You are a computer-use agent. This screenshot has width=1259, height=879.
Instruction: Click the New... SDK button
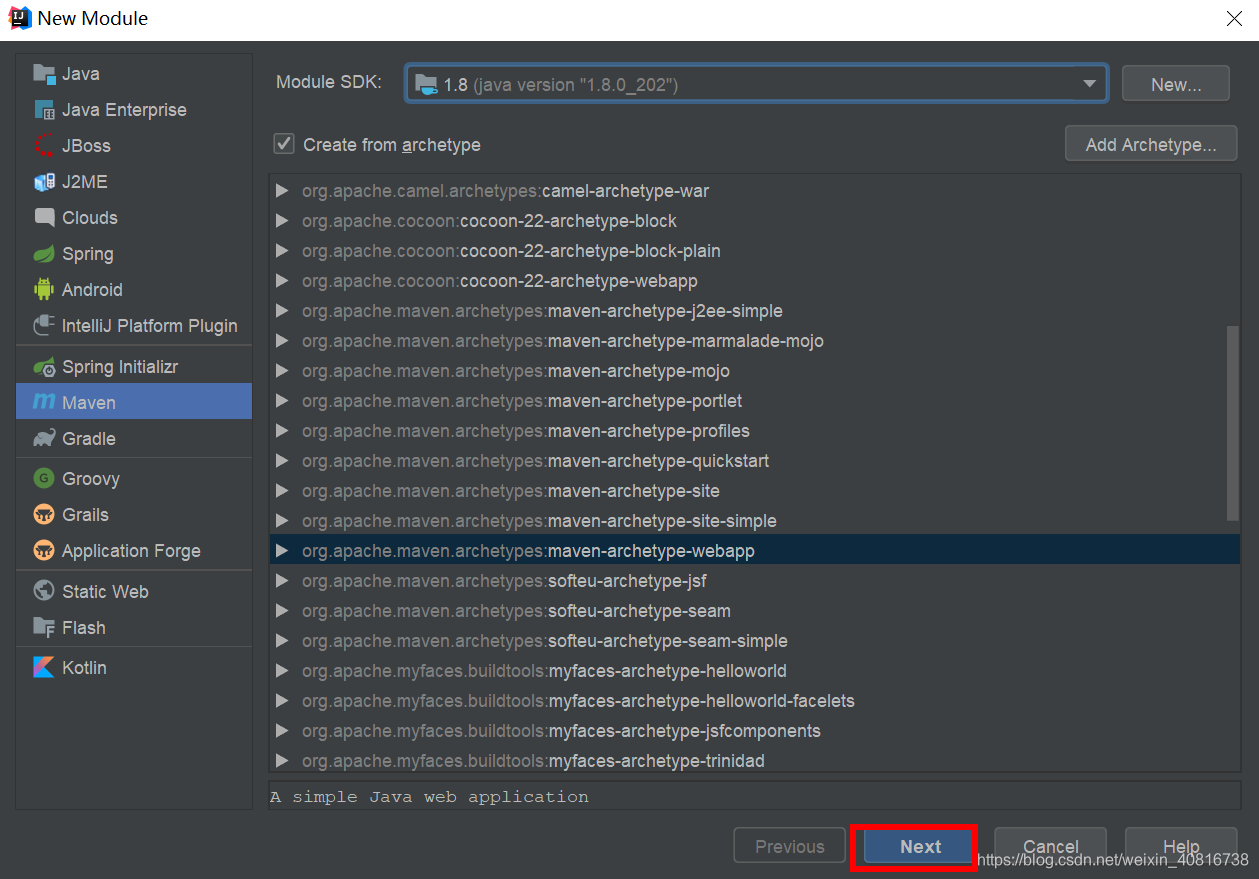(x=1176, y=85)
